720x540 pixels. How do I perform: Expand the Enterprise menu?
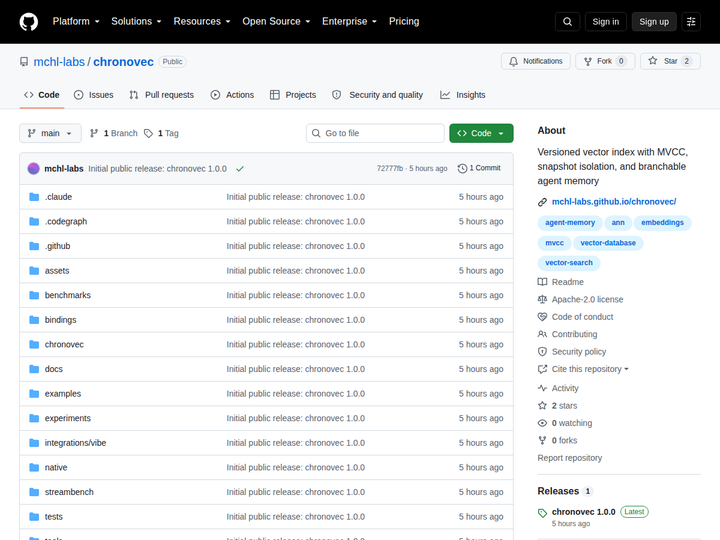(349, 22)
